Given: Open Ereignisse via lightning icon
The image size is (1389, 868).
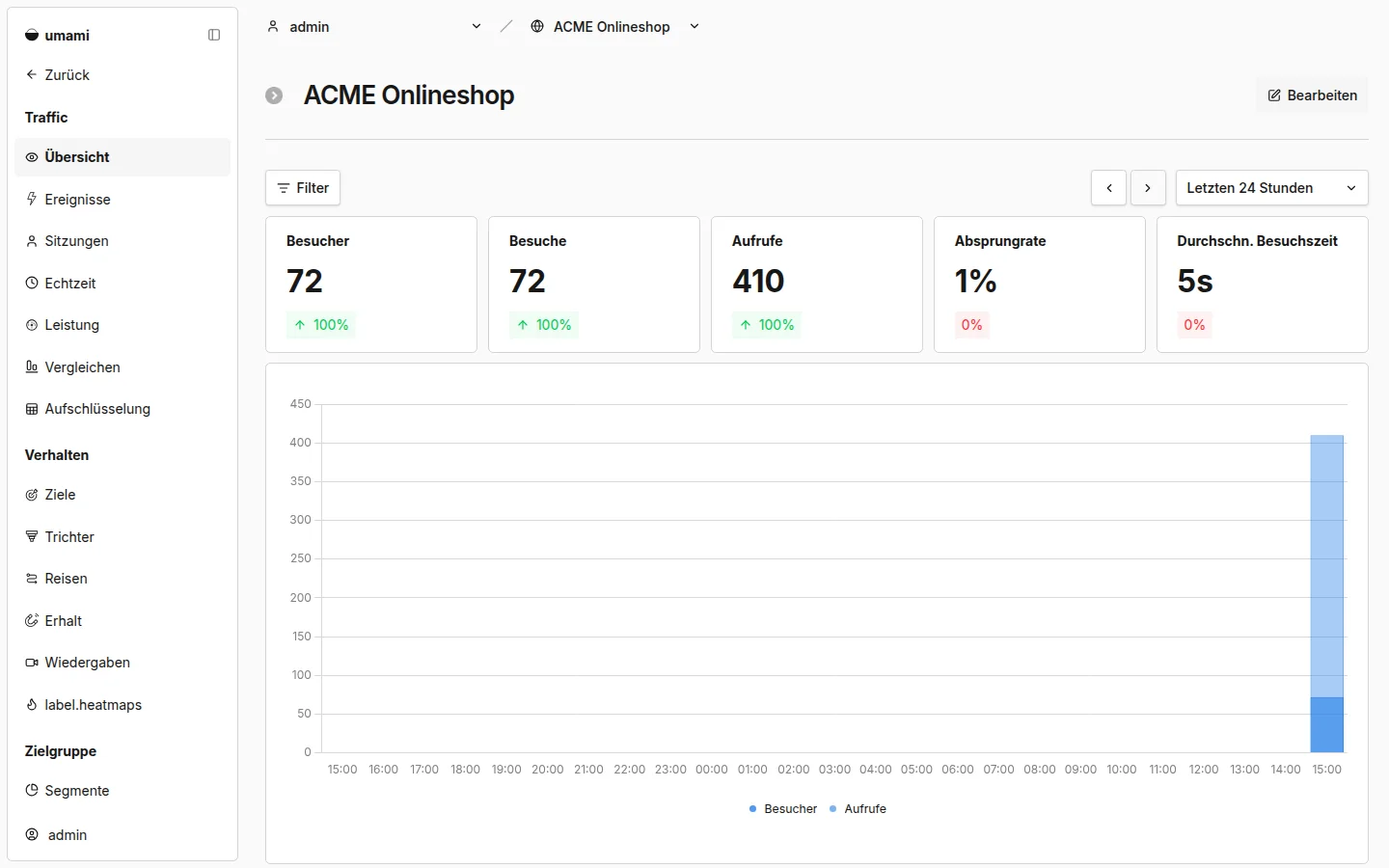Looking at the screenshot, I should [32, 199].
